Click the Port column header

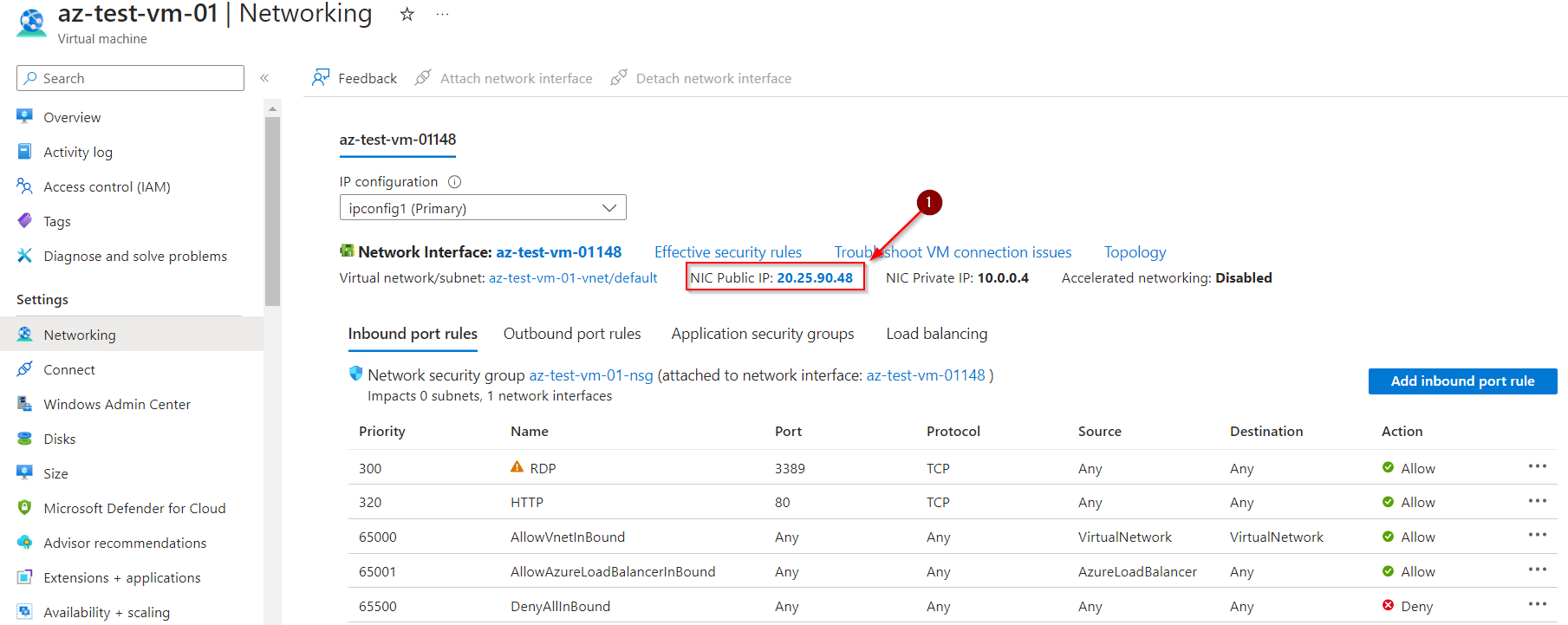pyautogui.click(x=788, y=432)
